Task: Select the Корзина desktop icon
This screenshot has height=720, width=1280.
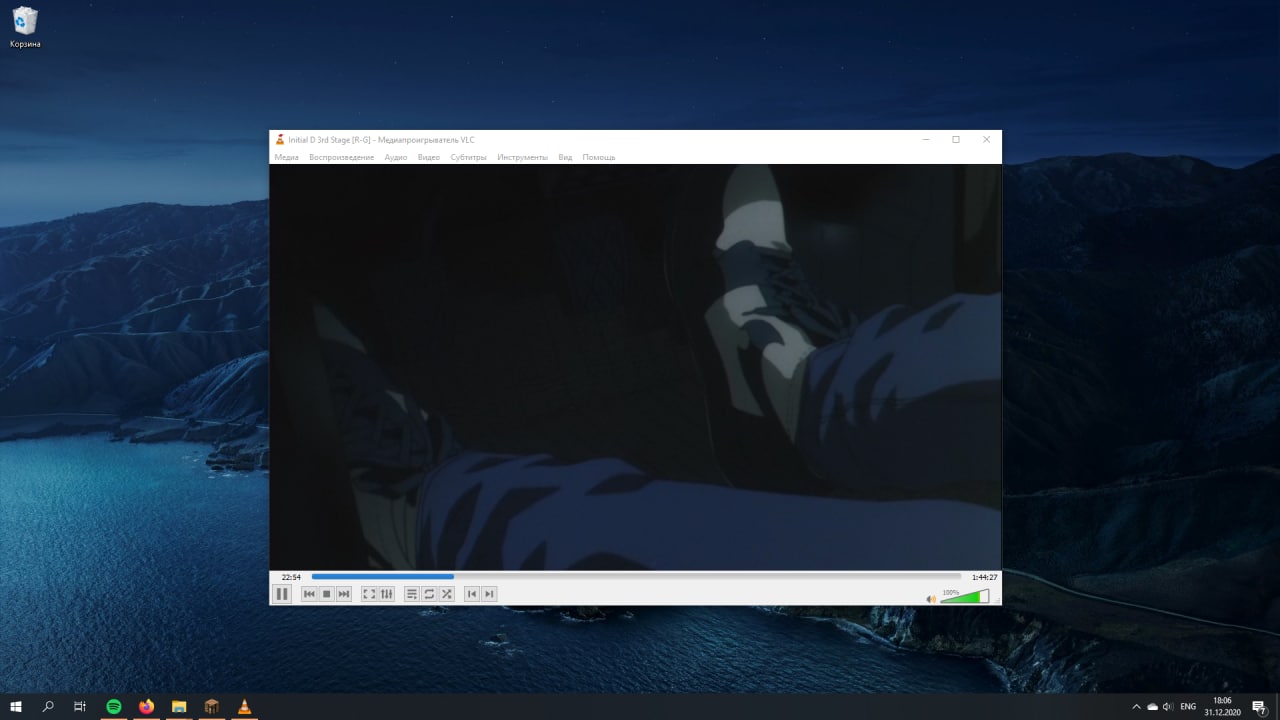Action: coord(25,27)
